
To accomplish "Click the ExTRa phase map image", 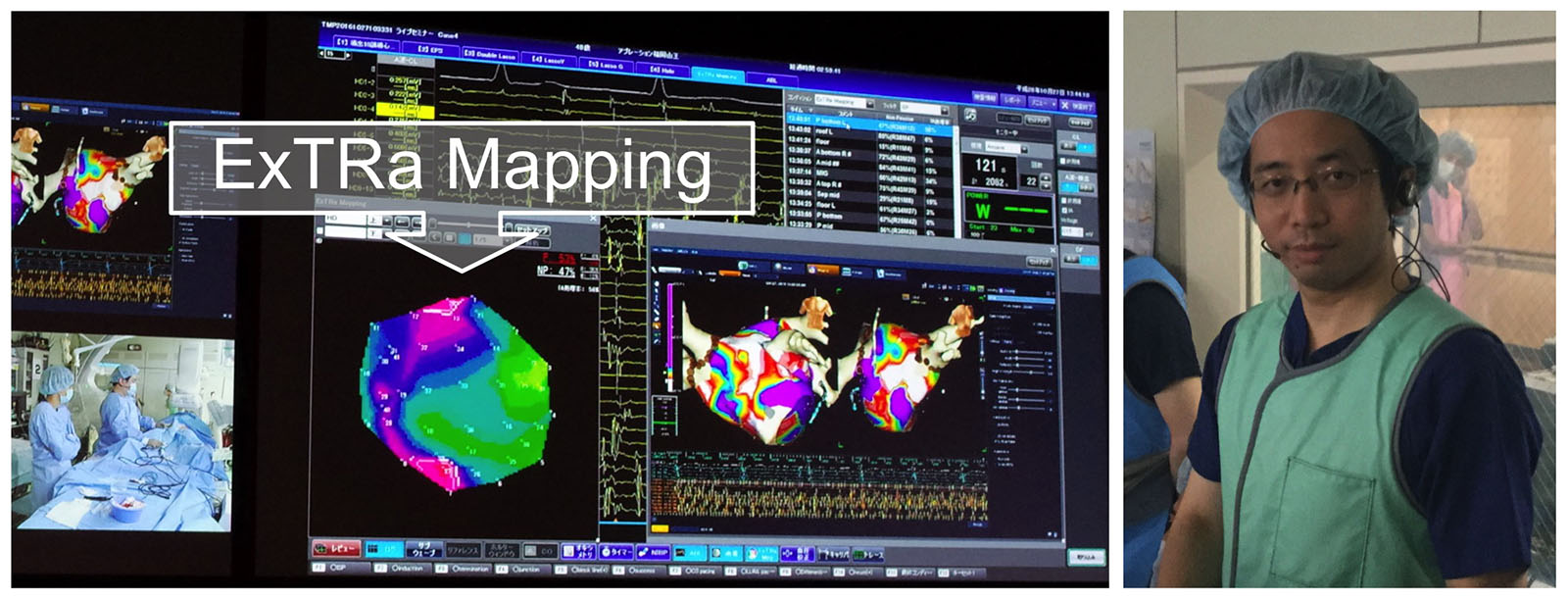I will pos(456,392).
